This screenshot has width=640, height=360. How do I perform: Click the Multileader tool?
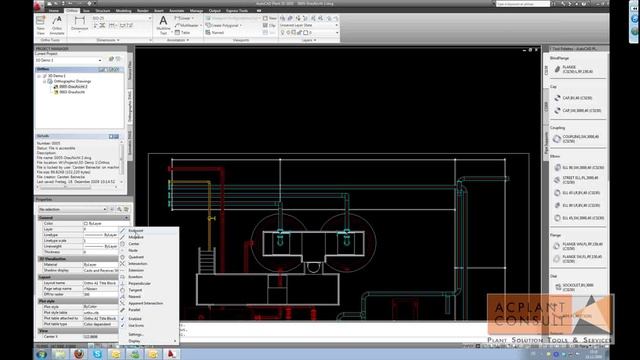(x=187, y=25)
